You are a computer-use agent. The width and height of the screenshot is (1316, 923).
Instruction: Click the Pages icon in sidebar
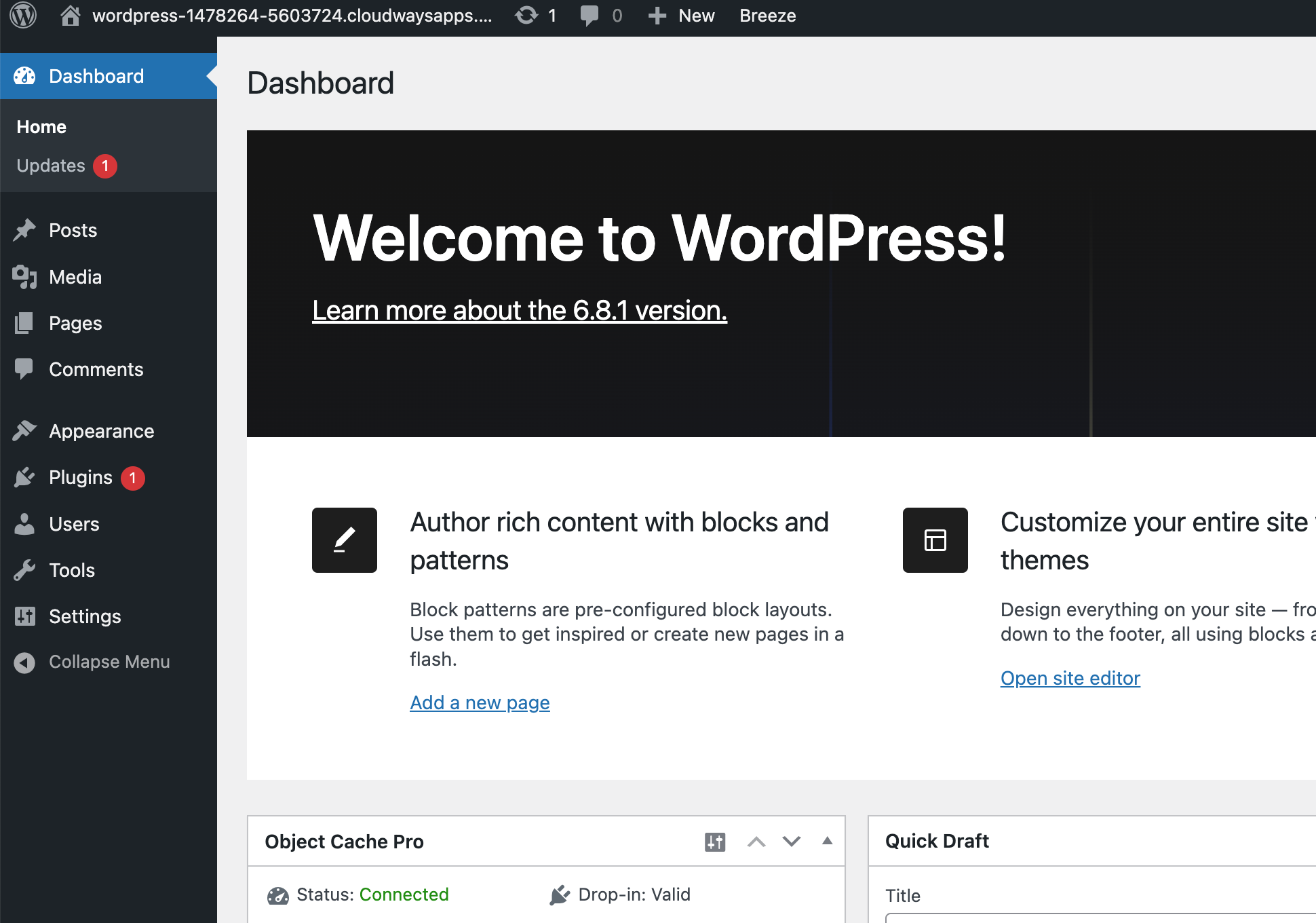click(24, 323)
